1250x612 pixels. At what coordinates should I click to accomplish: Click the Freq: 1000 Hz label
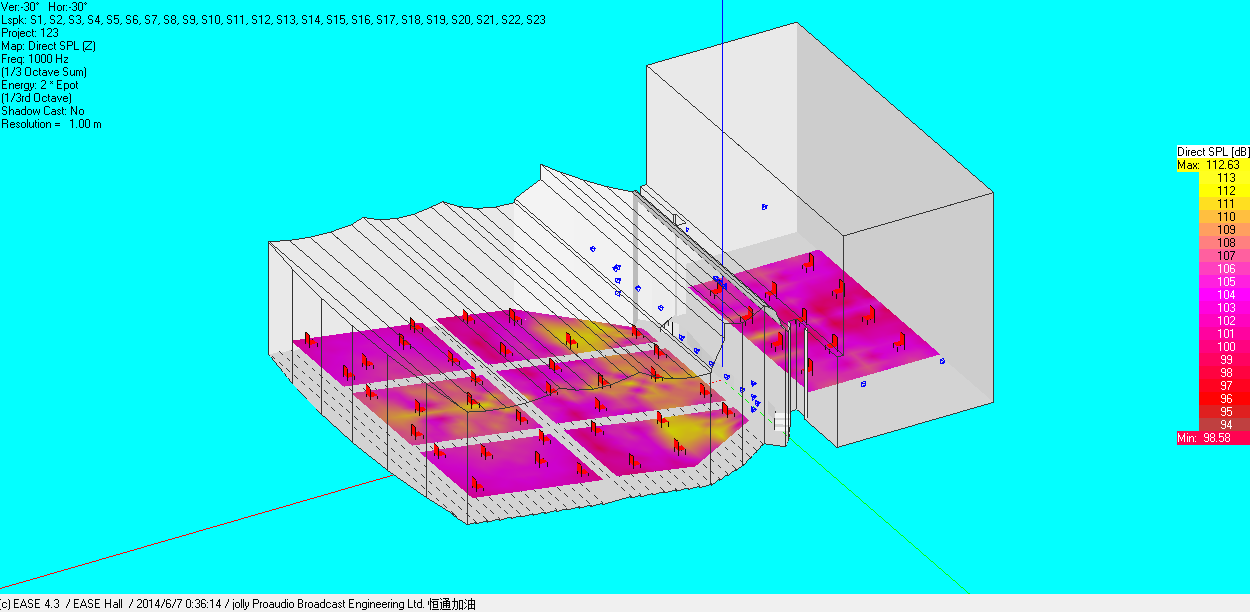(x=34, y=59)
